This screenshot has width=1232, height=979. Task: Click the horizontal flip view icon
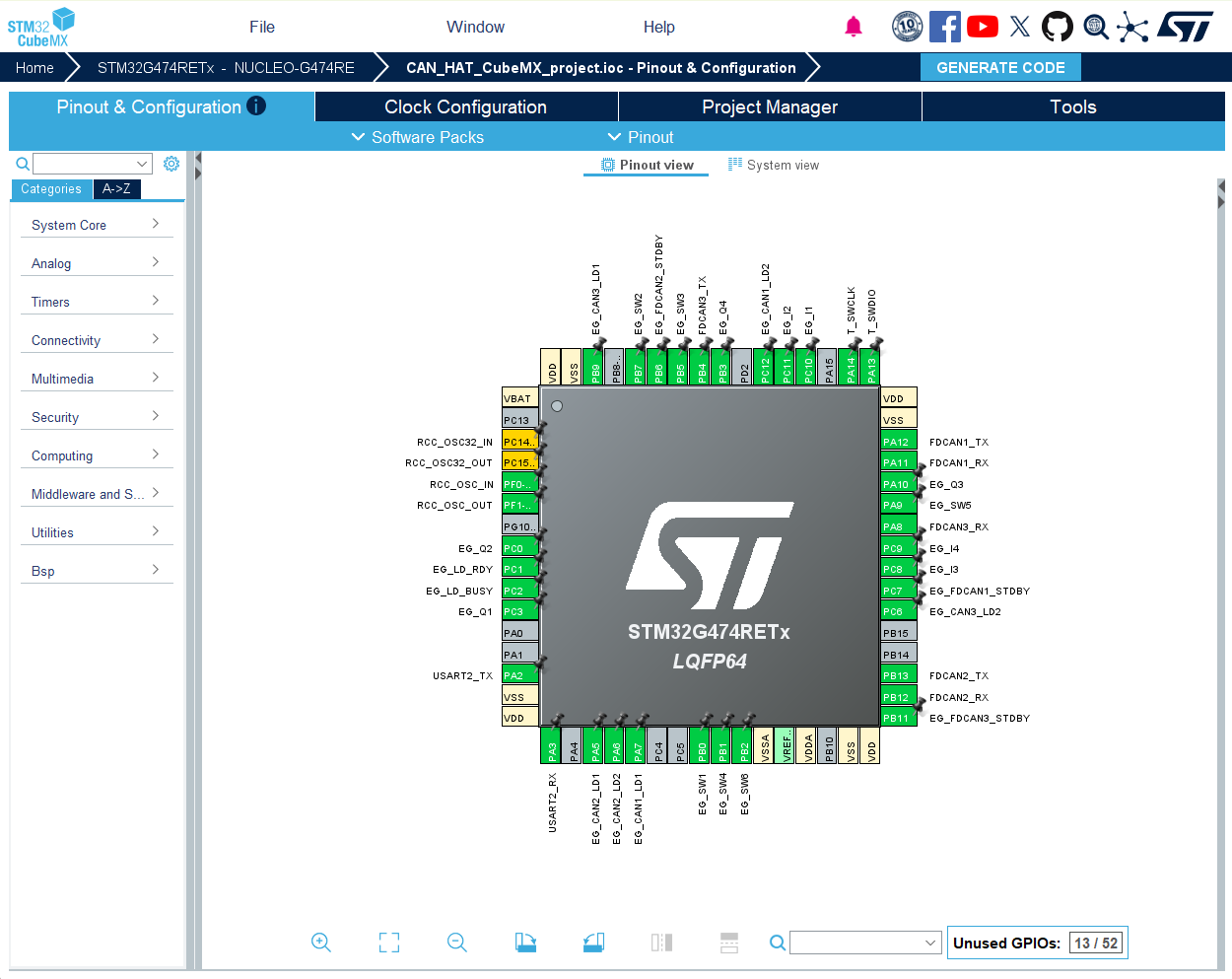point(662,943)
